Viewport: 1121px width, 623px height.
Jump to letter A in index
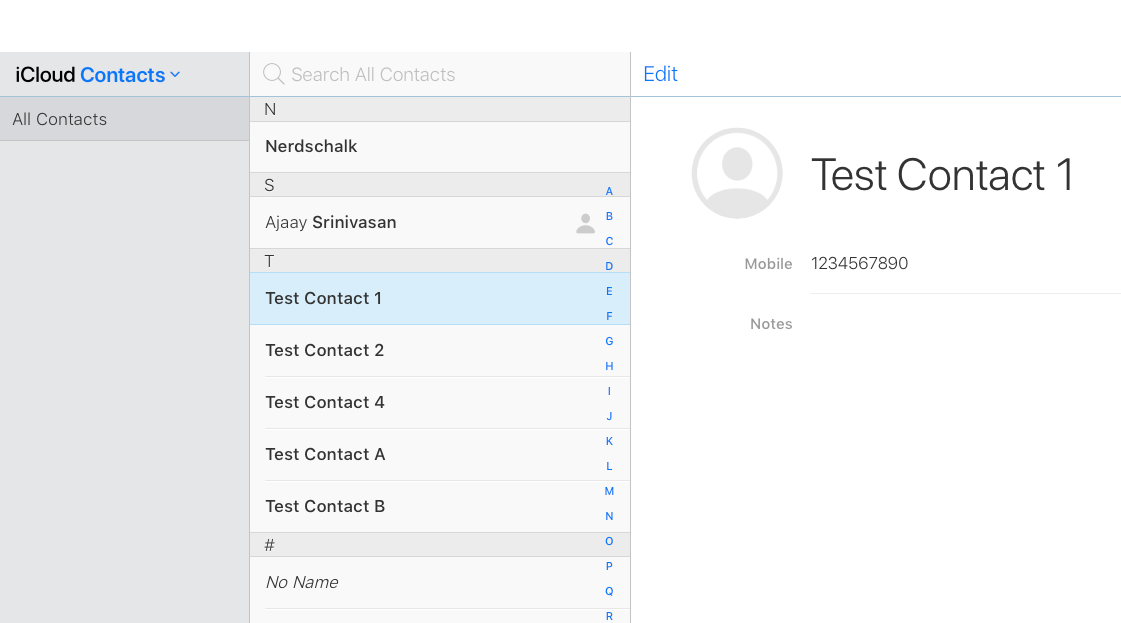[609, 191]
